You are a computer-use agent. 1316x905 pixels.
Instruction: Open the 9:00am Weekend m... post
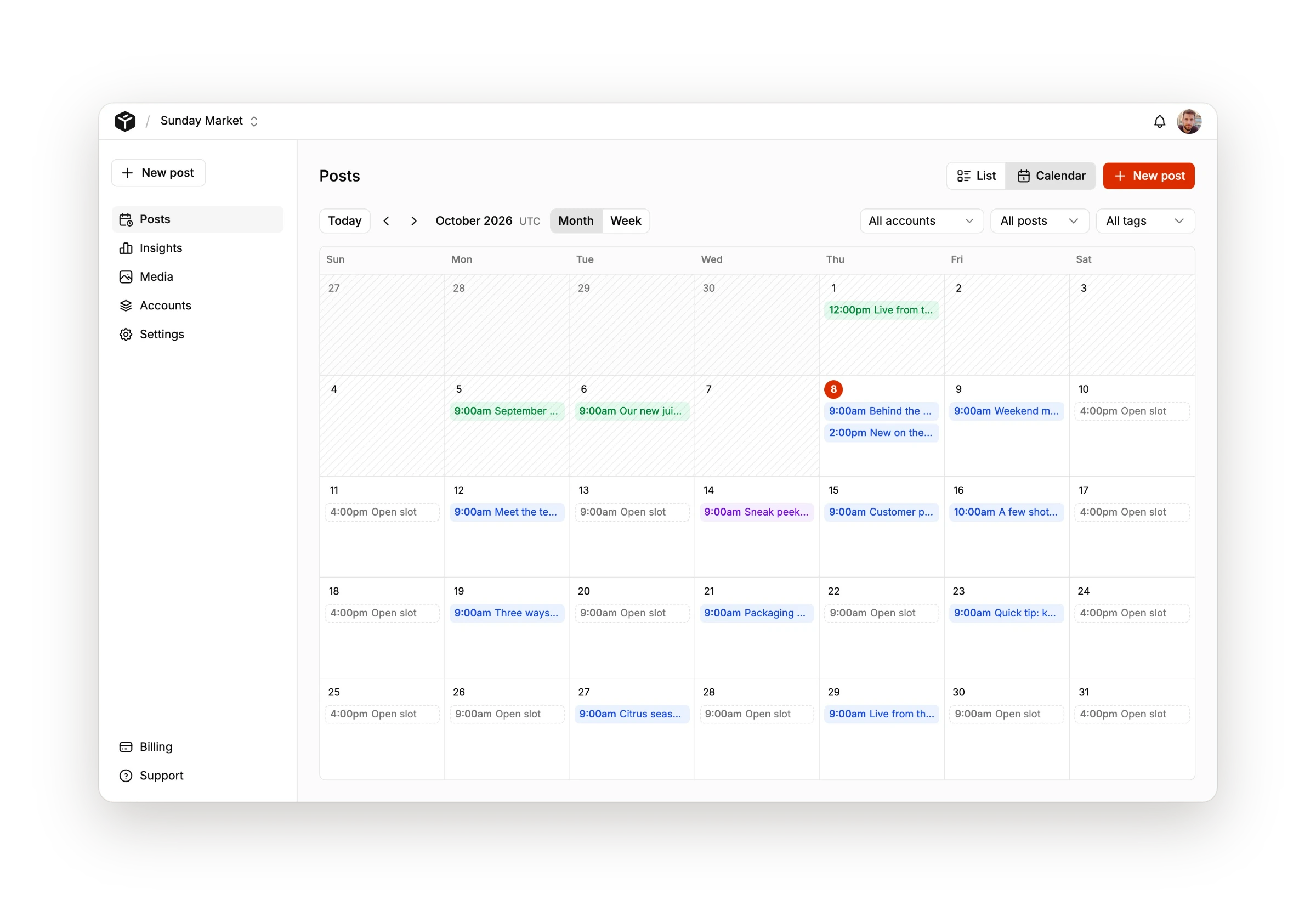point(1007,411)
